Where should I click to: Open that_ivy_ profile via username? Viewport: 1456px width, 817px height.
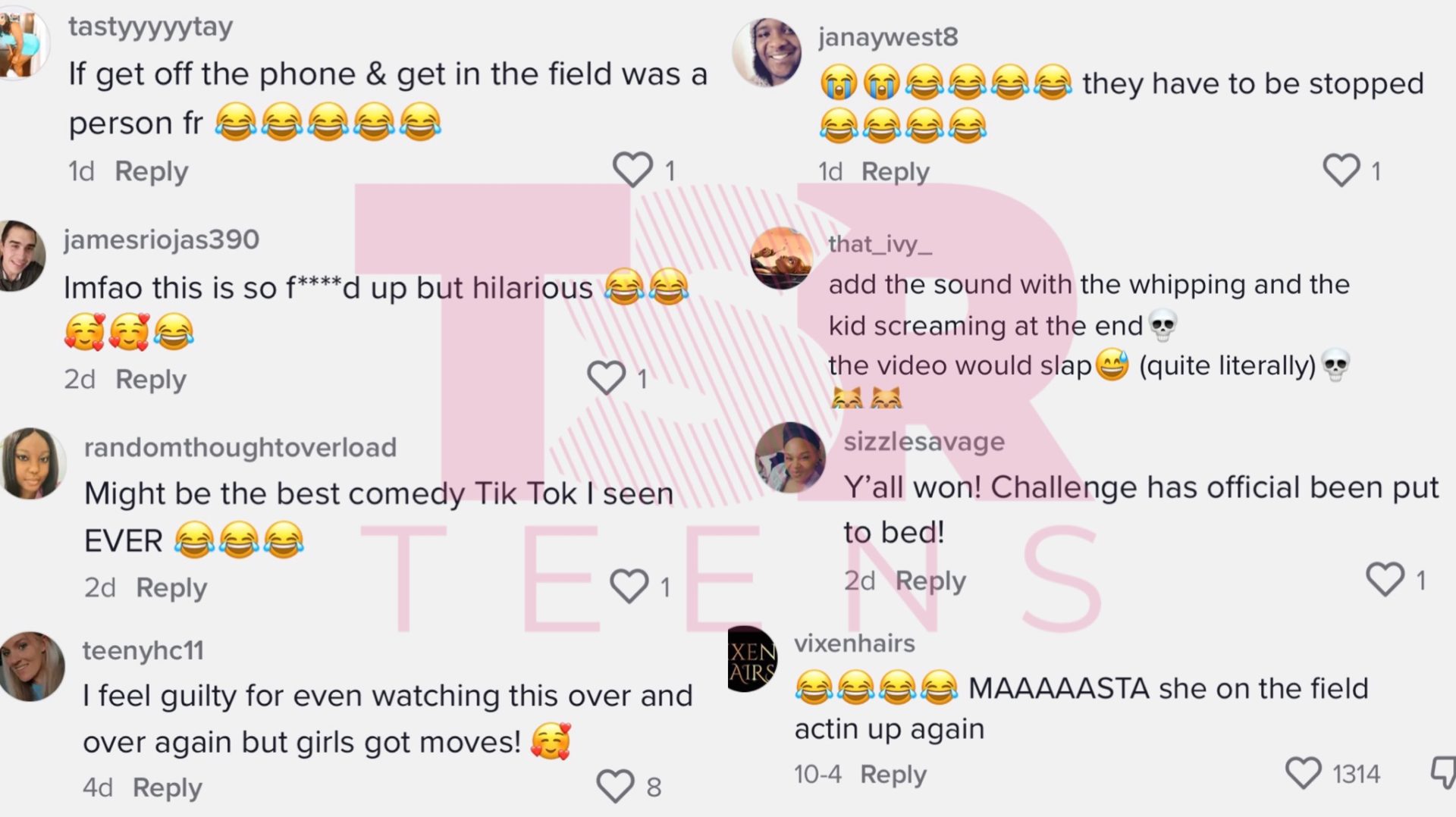click(880, 244)
